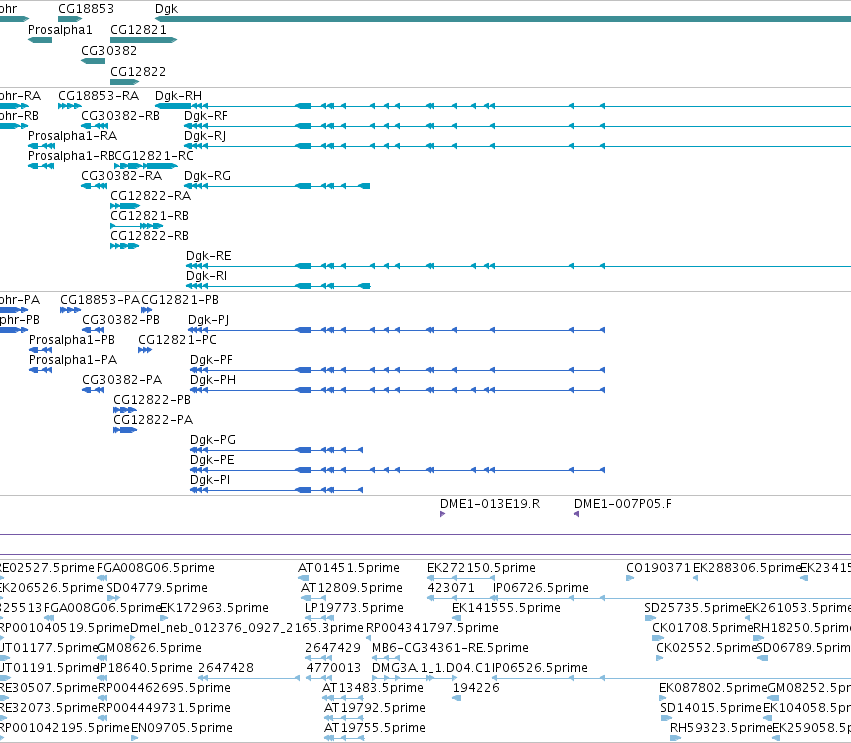Select label MB6-CG34361-RE.5prime
Viewport: 851px width, 743px height.
(450, 648)
